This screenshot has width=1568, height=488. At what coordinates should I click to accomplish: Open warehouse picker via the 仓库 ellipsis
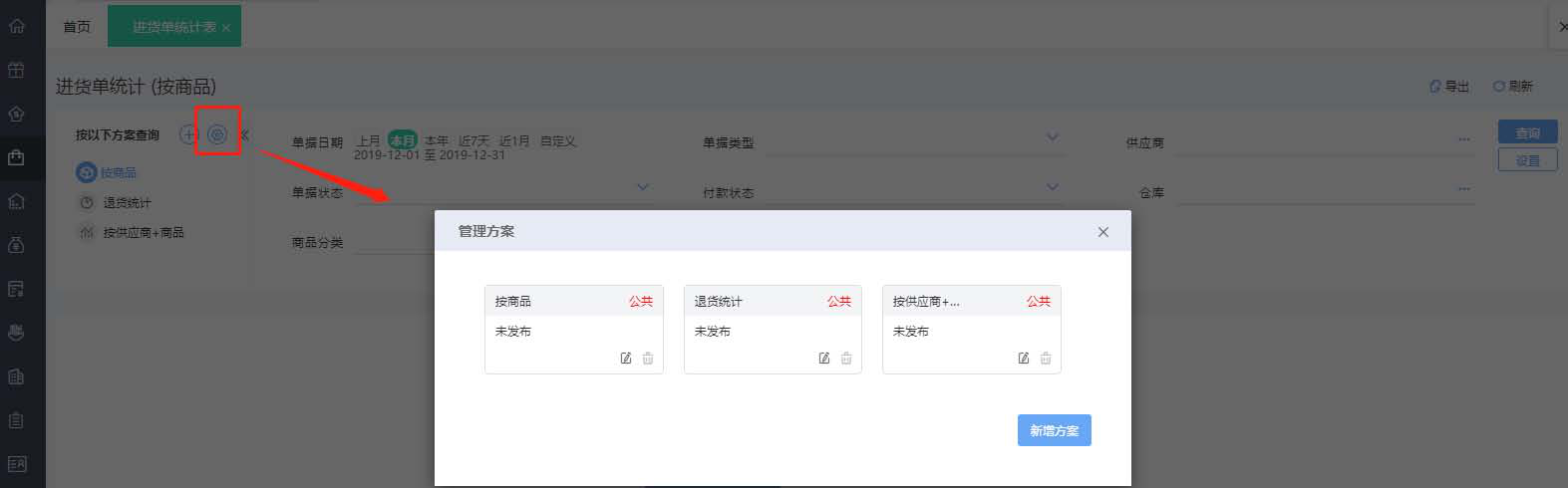point(1463,189)
